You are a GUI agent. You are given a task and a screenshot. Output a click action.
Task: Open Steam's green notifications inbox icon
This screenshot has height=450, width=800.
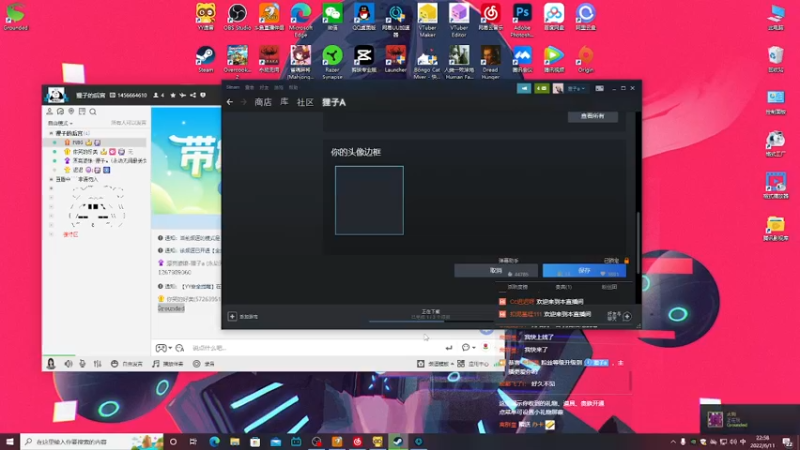pyautogui.click(x=541, y=88)
